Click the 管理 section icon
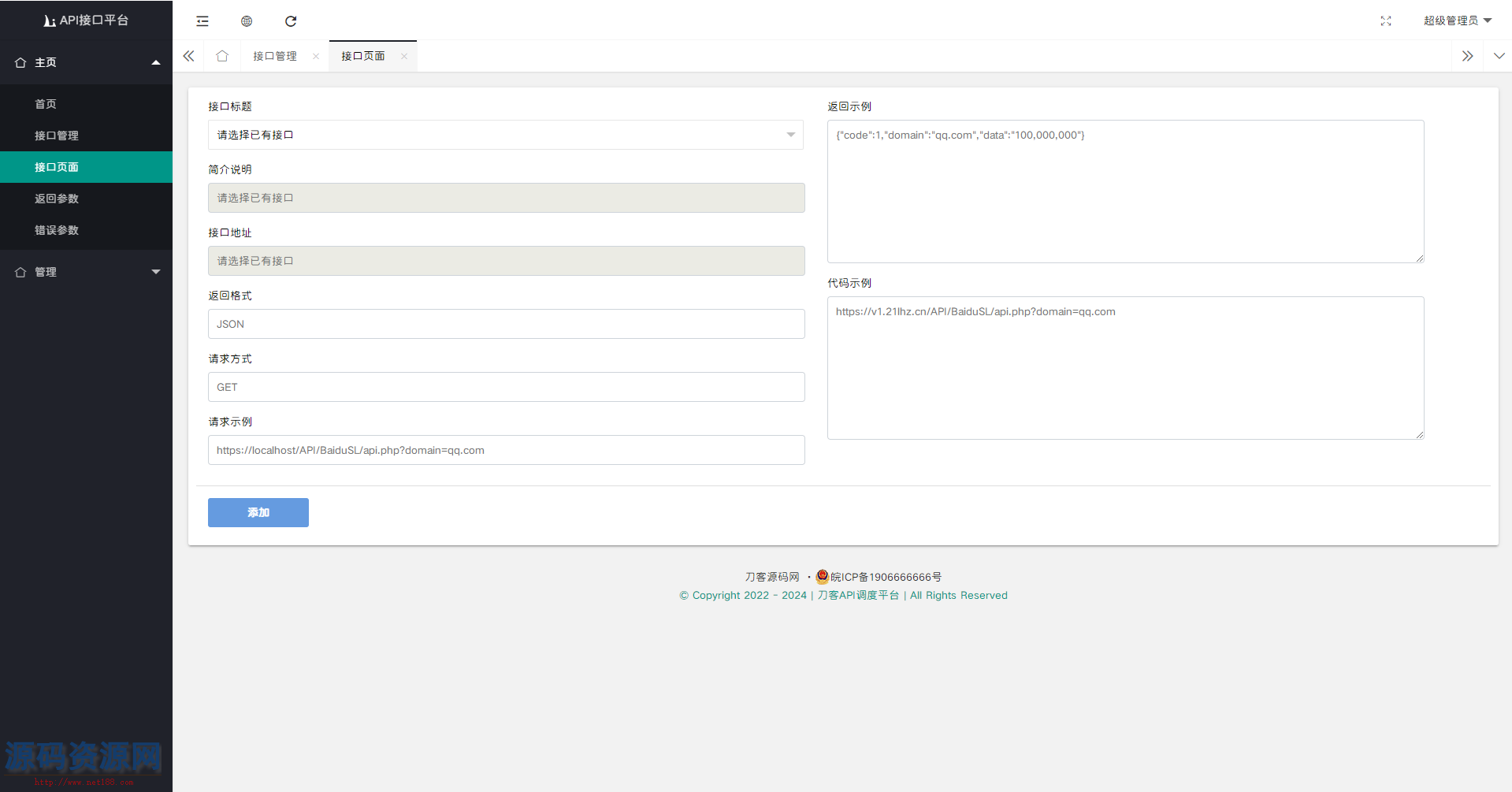1512x792 pixels. 20,272
